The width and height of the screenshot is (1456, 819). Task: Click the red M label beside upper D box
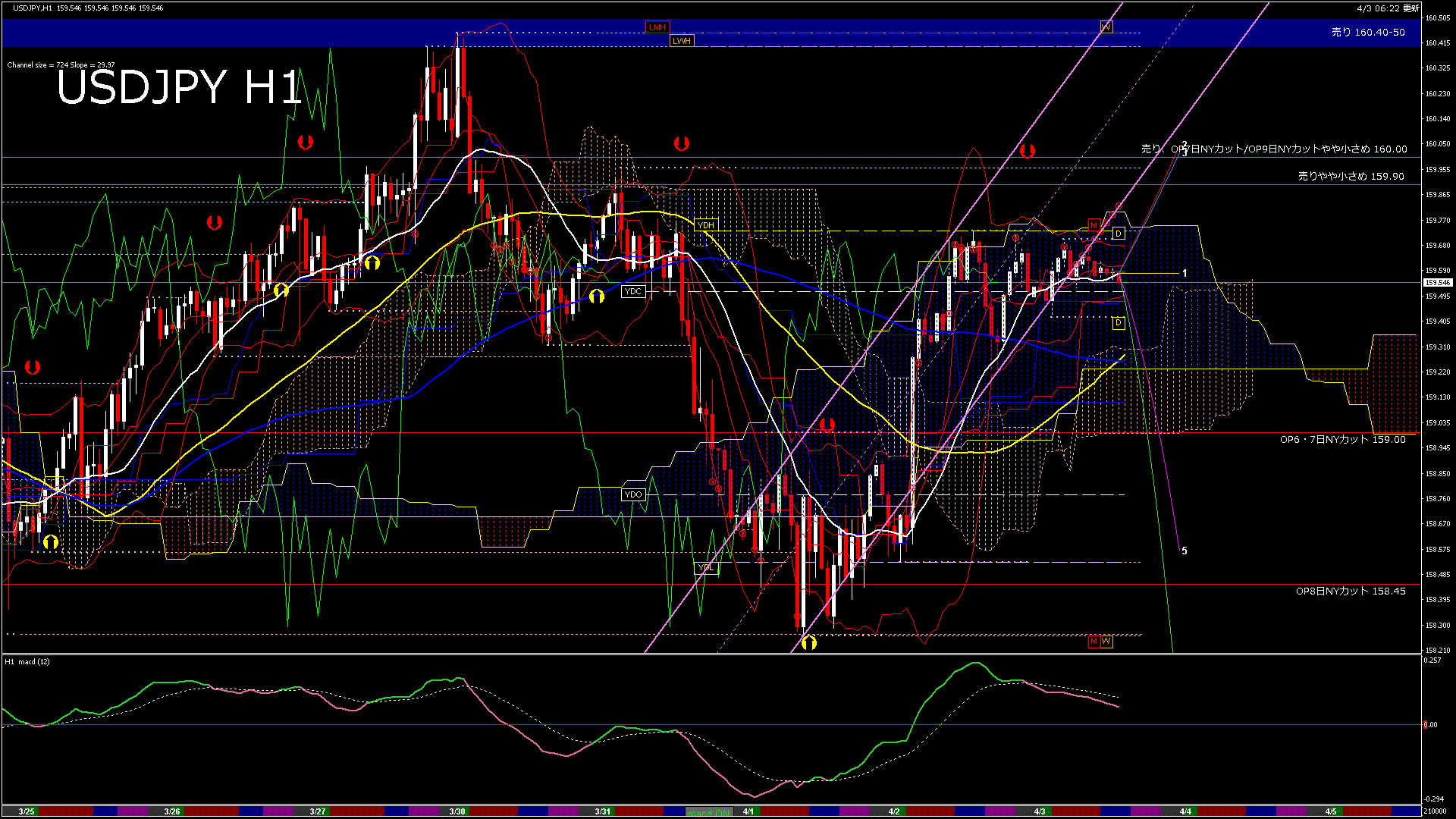pos(1094,225)
